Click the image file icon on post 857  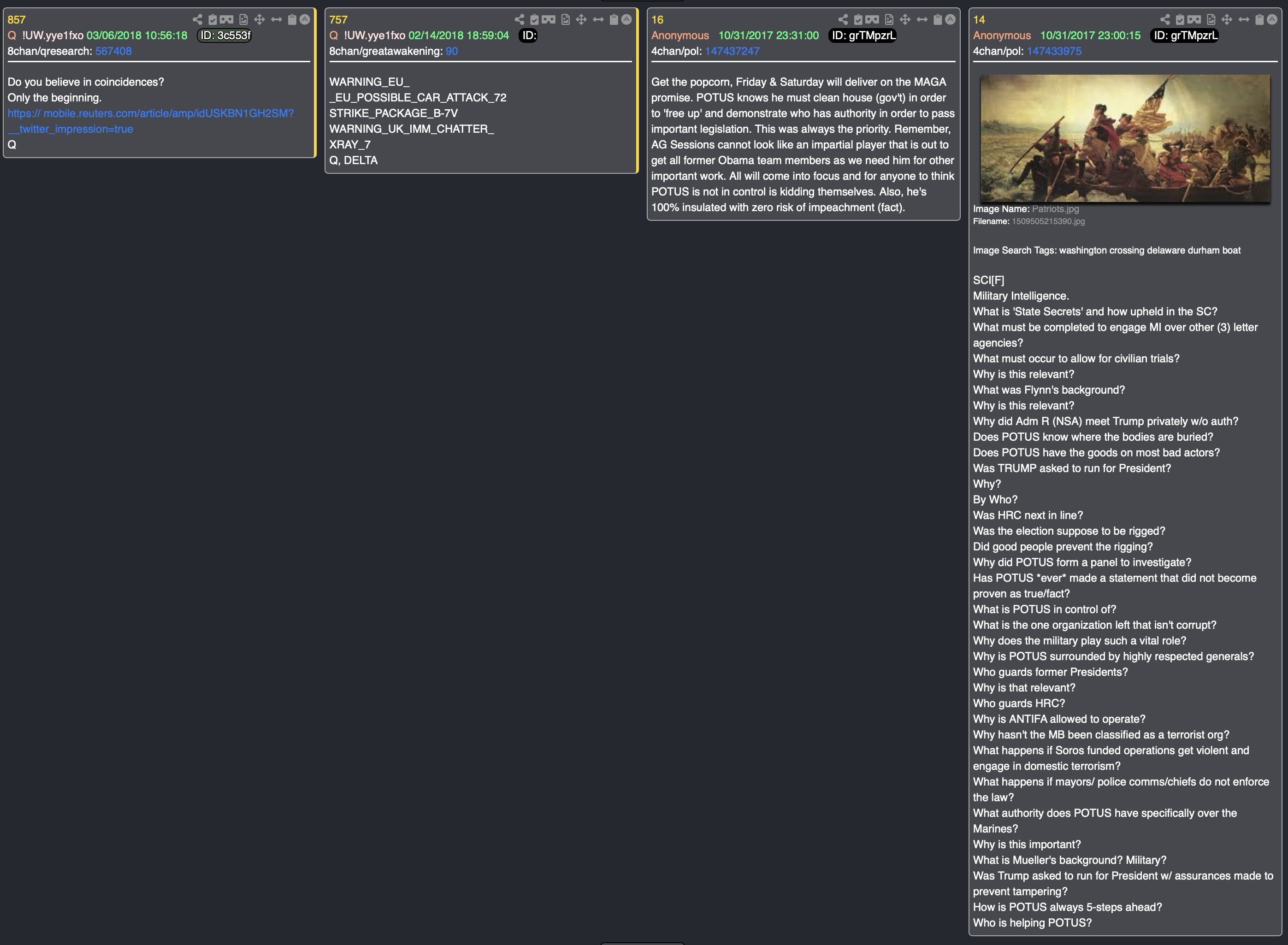pos(243,19)
